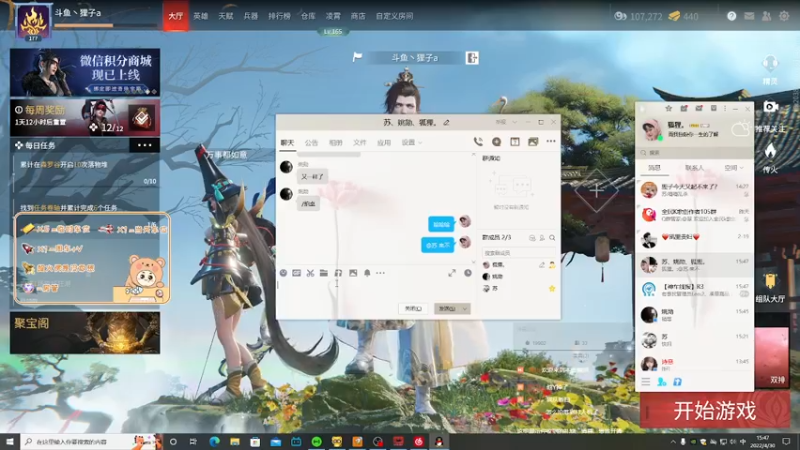Open the 联系人 tab in QQ panel
This screenshot has height=450, width=800.
pos(694,167)
